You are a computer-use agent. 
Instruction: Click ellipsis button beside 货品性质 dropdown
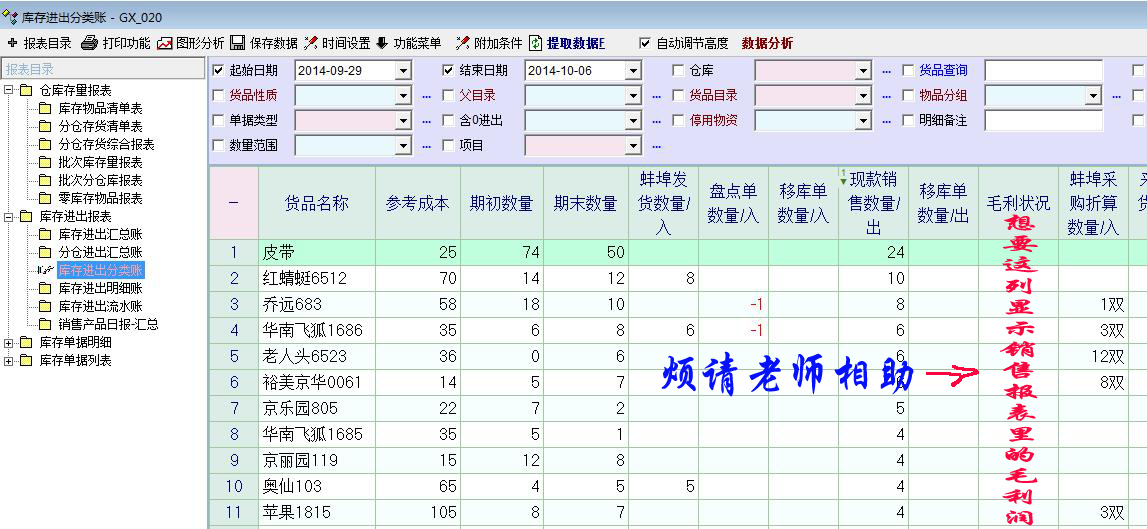coord(426,96)
